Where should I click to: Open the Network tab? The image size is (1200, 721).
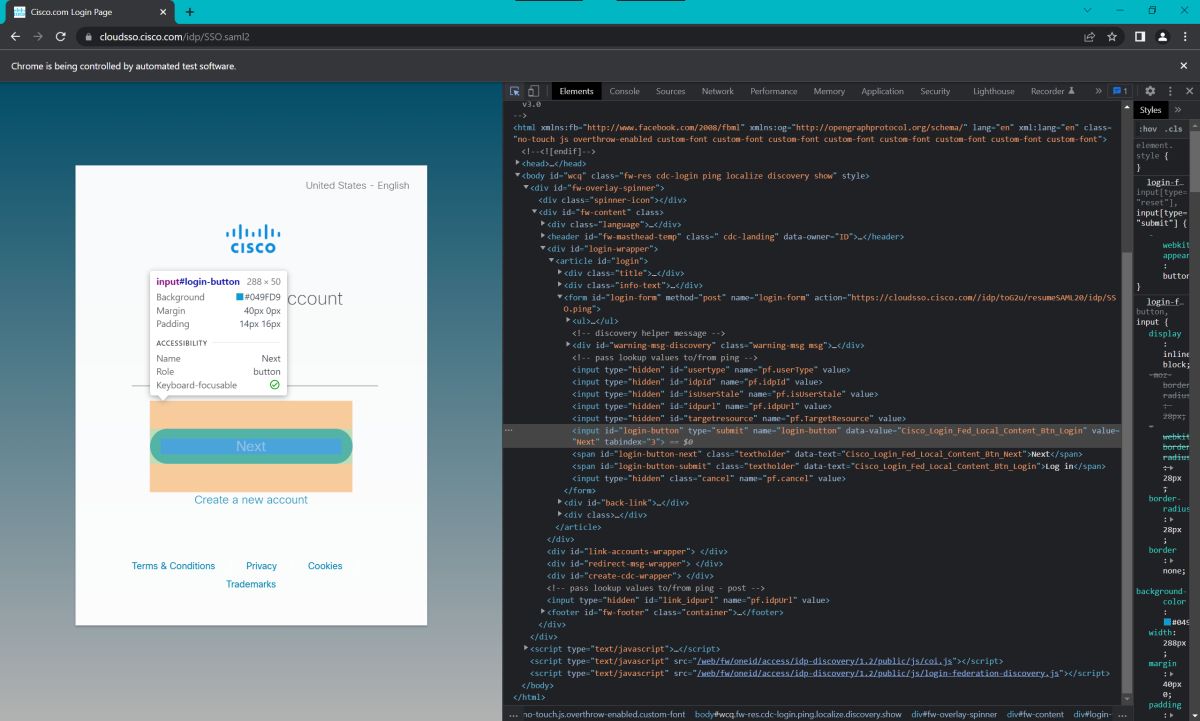click(x=717, y=91)
